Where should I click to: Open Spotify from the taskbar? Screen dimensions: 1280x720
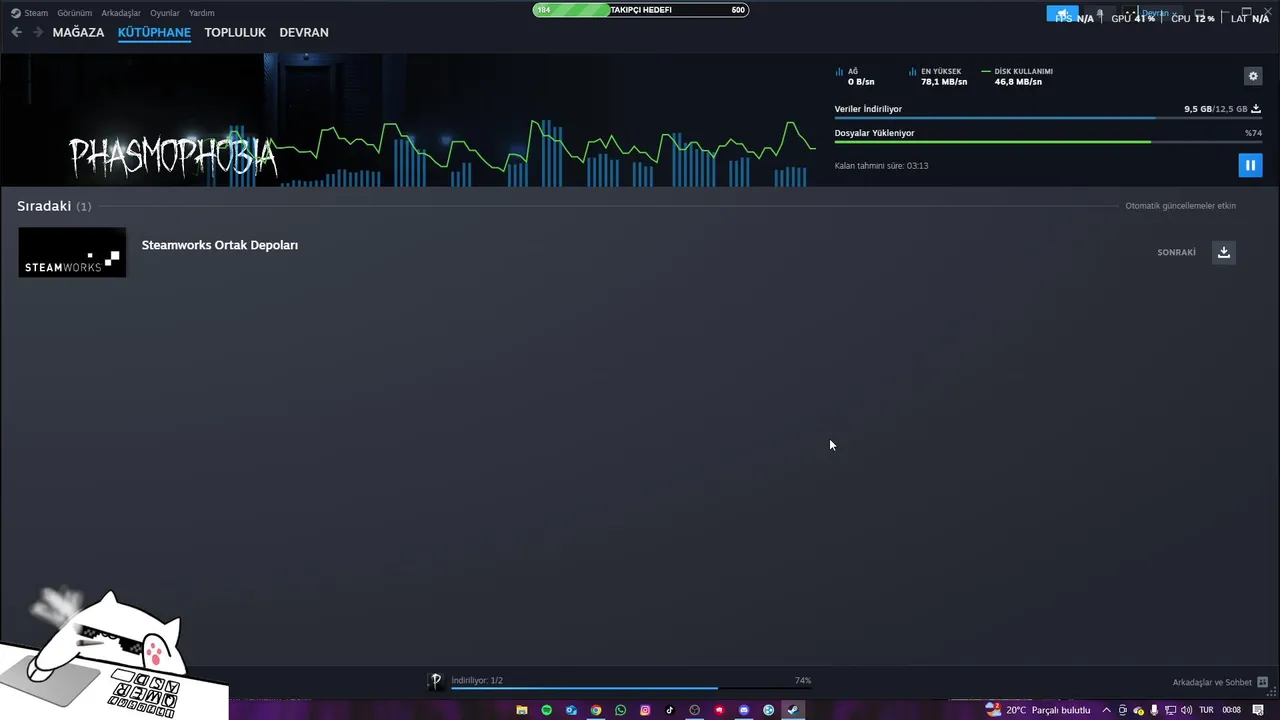tap(547, 710)
